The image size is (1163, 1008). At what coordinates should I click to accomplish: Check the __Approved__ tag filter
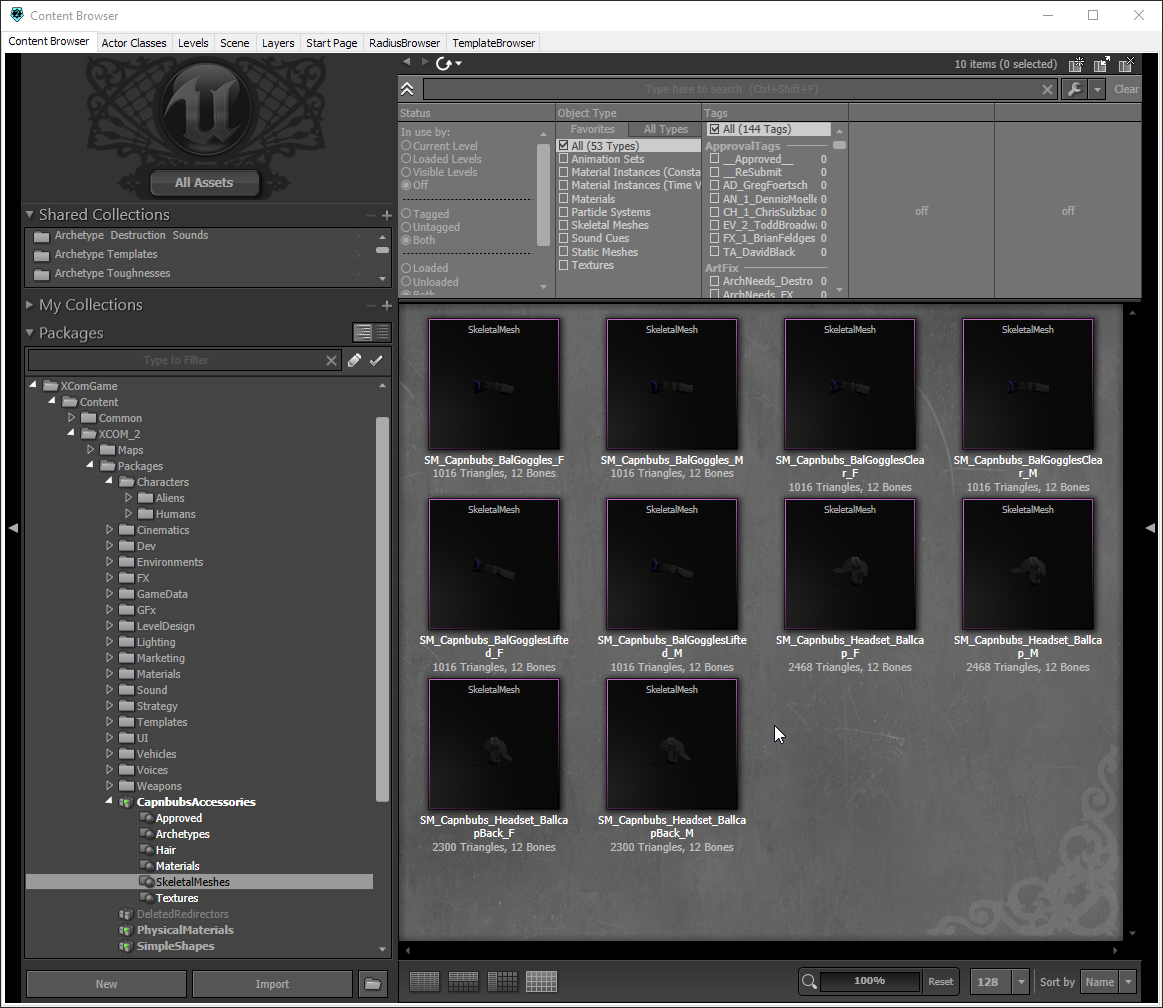[714, 159]
